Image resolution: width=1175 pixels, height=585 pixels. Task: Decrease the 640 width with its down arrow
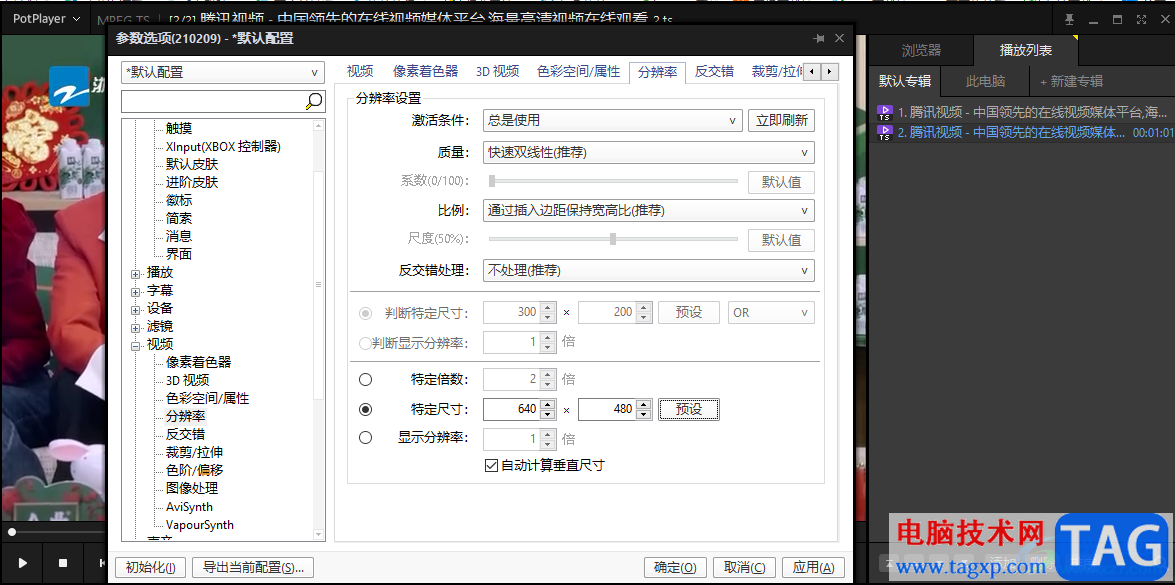(548, 414)
